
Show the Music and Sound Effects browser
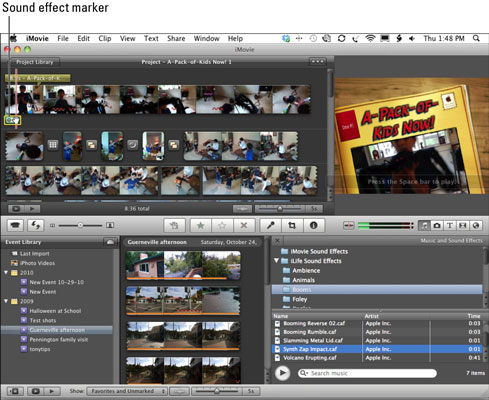coord(424,226)
